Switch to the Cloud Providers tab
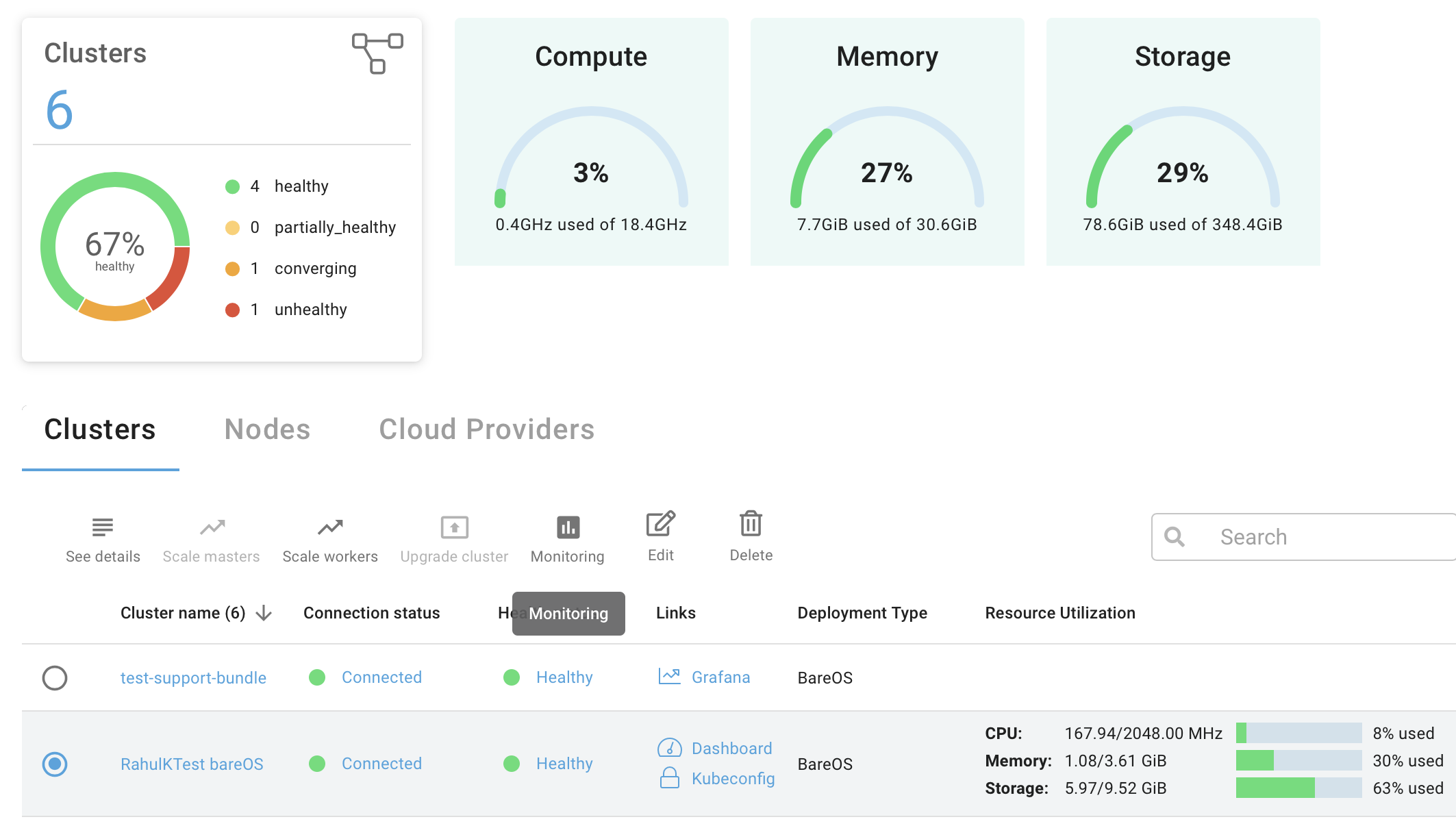The height and width of the screenshot is (826, 1456). (x=486, y=429)
